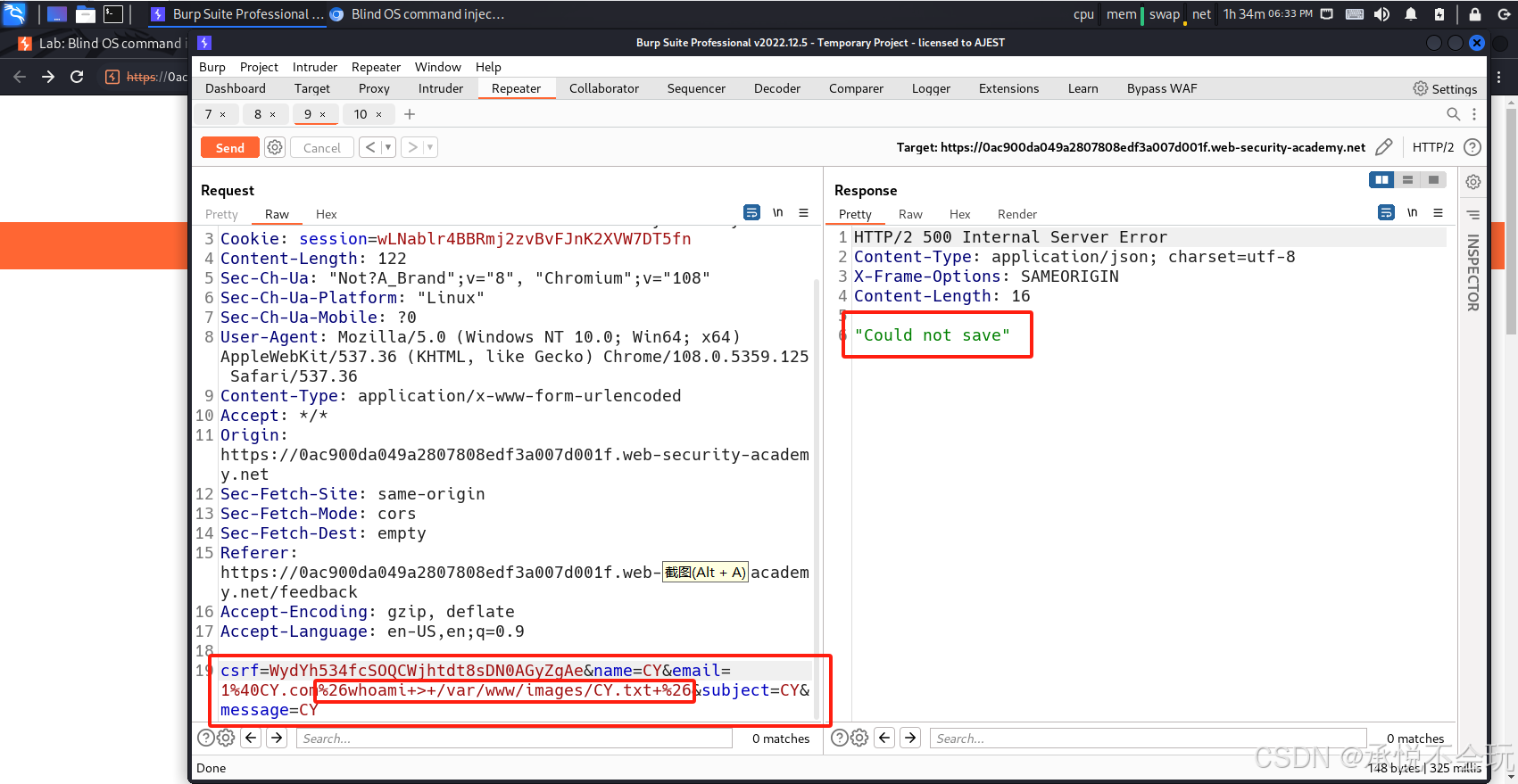Image resolution: width=1518 pixels, height=784 pixels.
Task: Click the browser reload button
Action: click(77, 77)
